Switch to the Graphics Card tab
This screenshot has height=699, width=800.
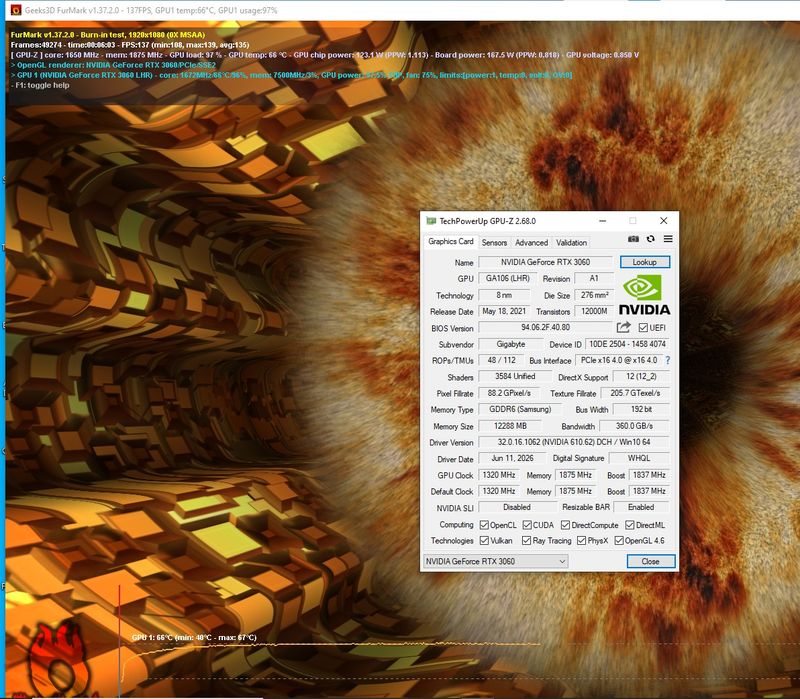tap(451, 241)
